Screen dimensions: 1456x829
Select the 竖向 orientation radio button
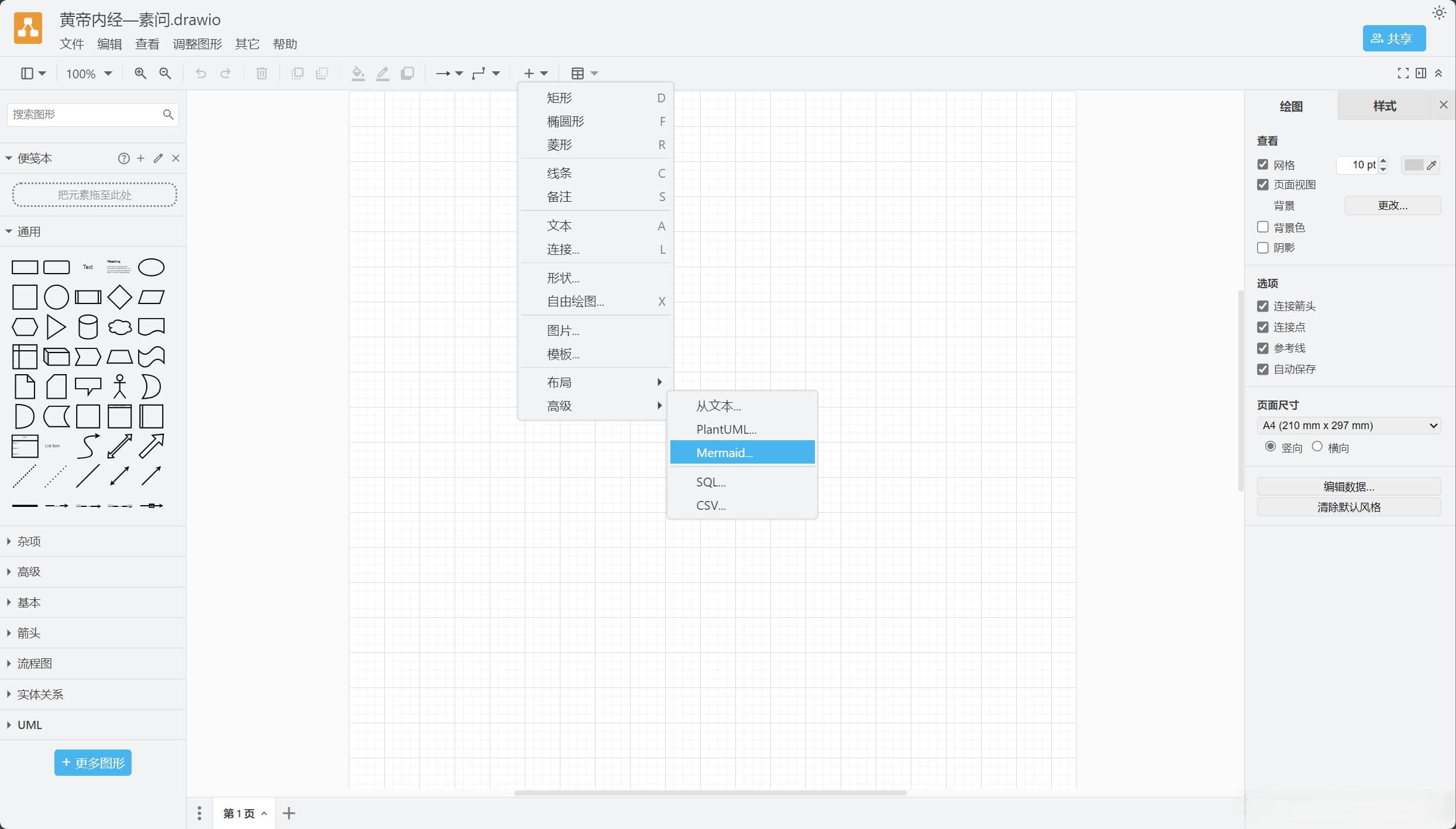coord(1270,447)
